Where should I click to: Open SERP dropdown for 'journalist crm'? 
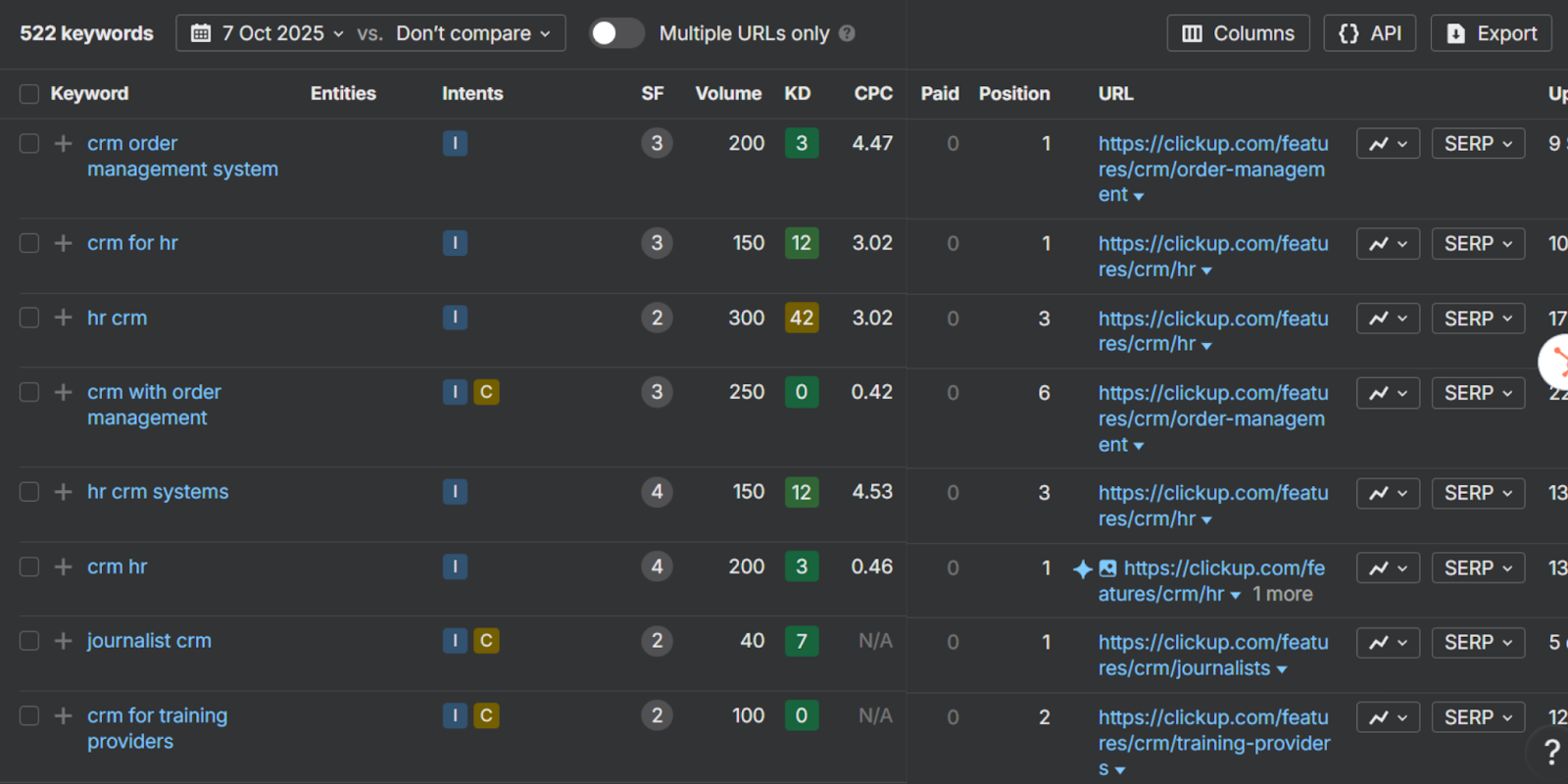tap(1478, 643)
